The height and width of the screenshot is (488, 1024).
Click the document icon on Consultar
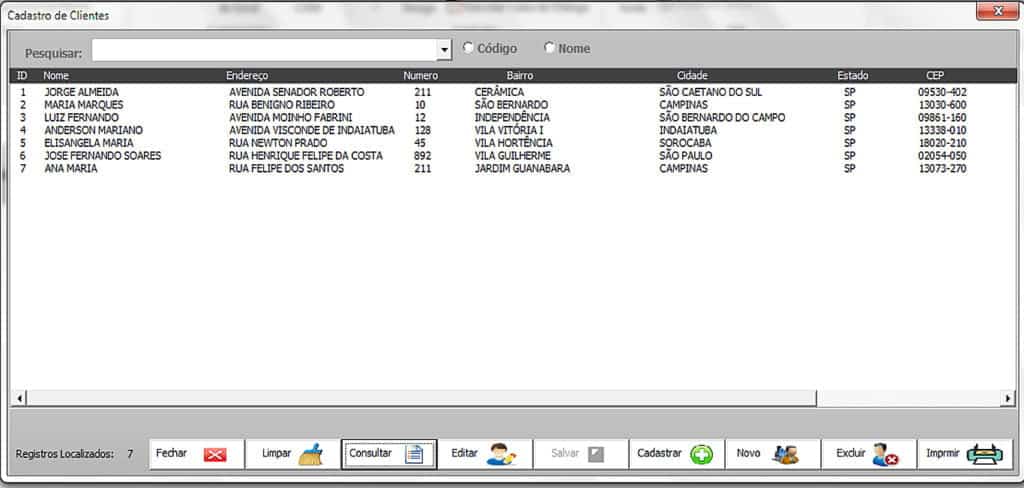[414, 454]
